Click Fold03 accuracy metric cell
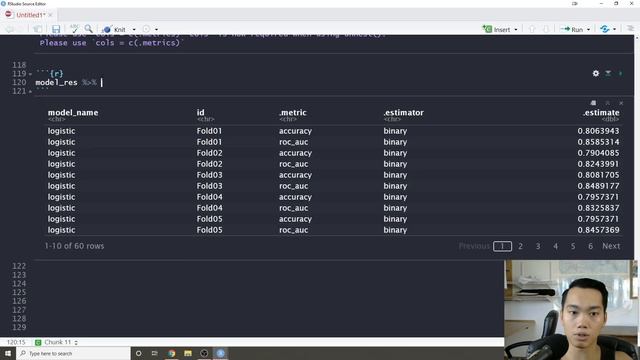The width and height of the screenshot is (640, 360). [295, 175]
